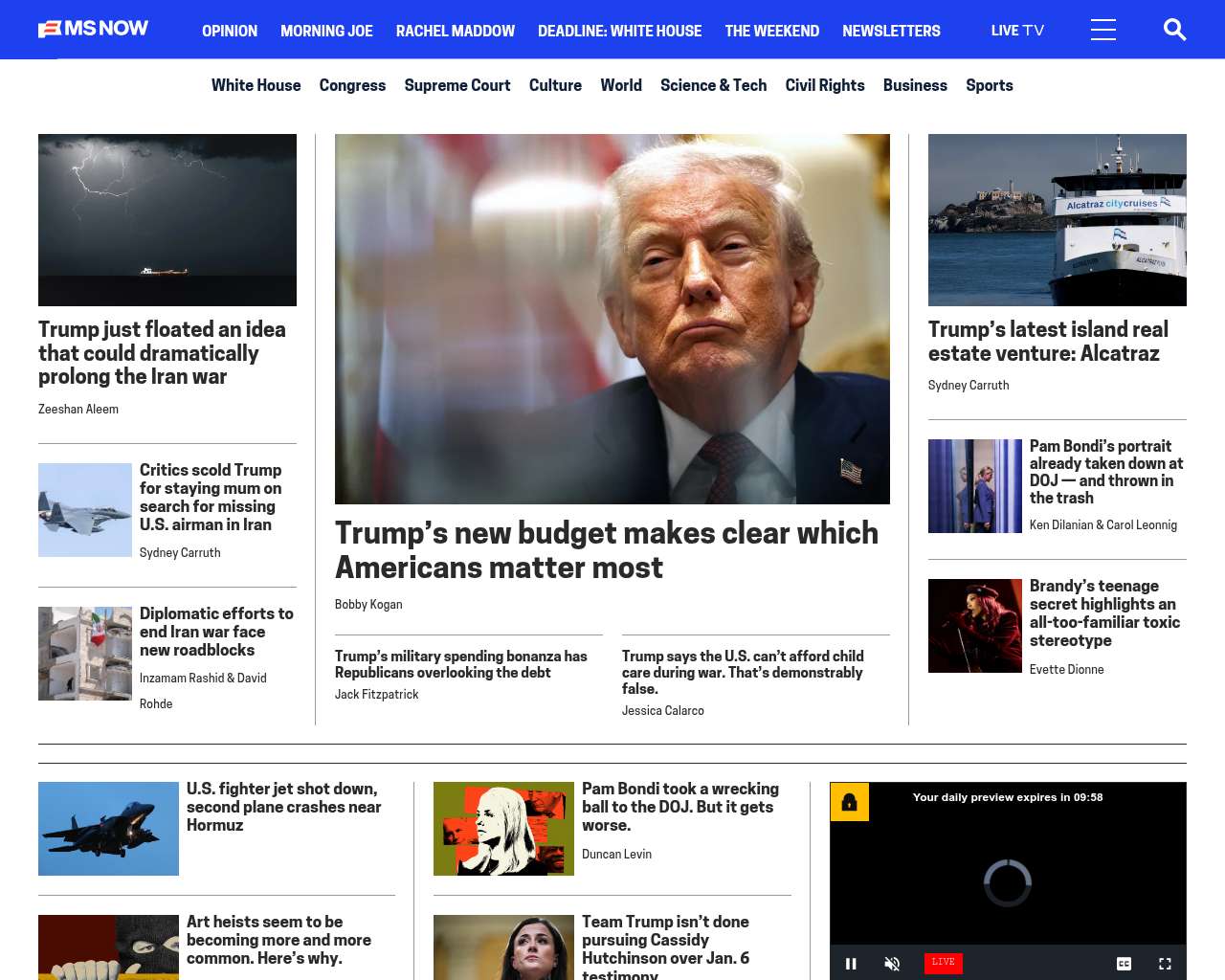View authors Ken Dilanian & Carol Leonnig
The height and width of the screenshot is (980, 1225).
coord(1103,524)
